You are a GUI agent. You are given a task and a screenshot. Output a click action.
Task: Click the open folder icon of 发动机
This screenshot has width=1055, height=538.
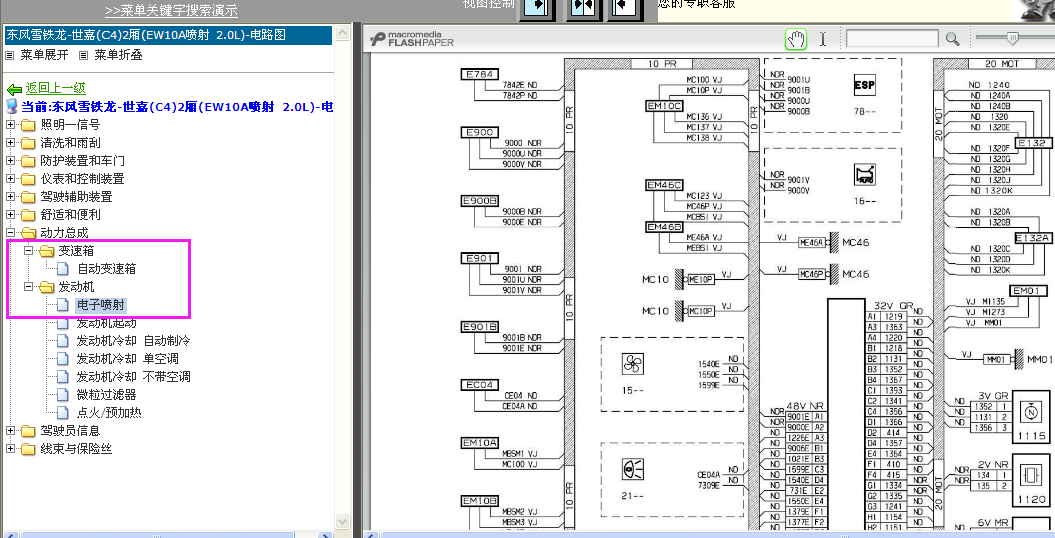click(46, 287)
